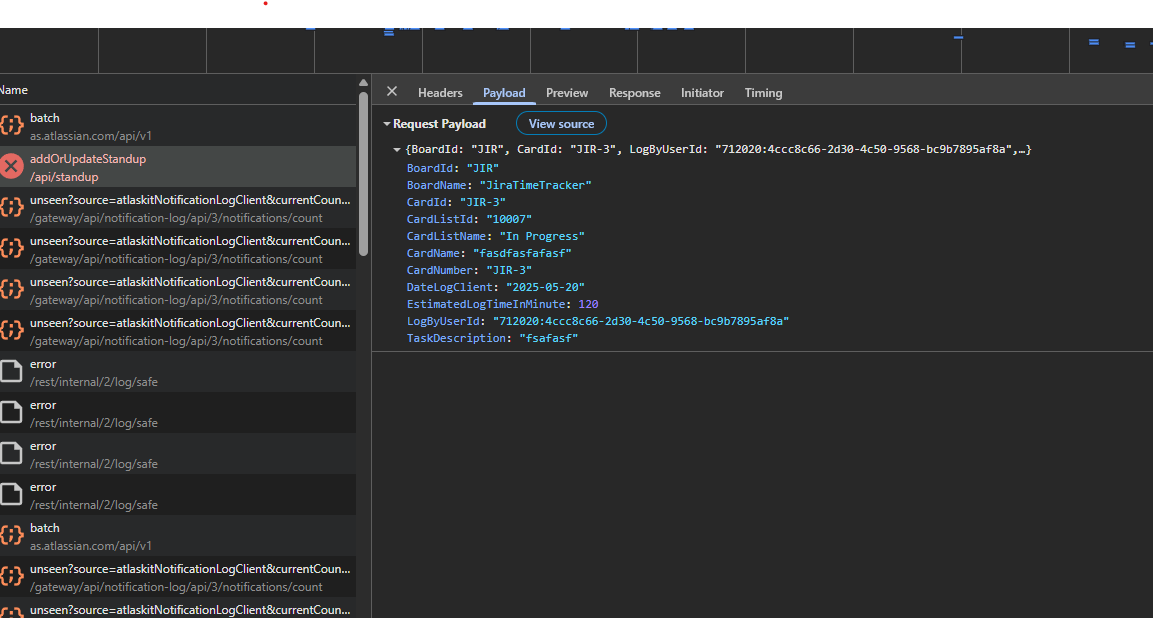The image size is (1153, 618).
Task: Click the View source button
Action: 561,124
